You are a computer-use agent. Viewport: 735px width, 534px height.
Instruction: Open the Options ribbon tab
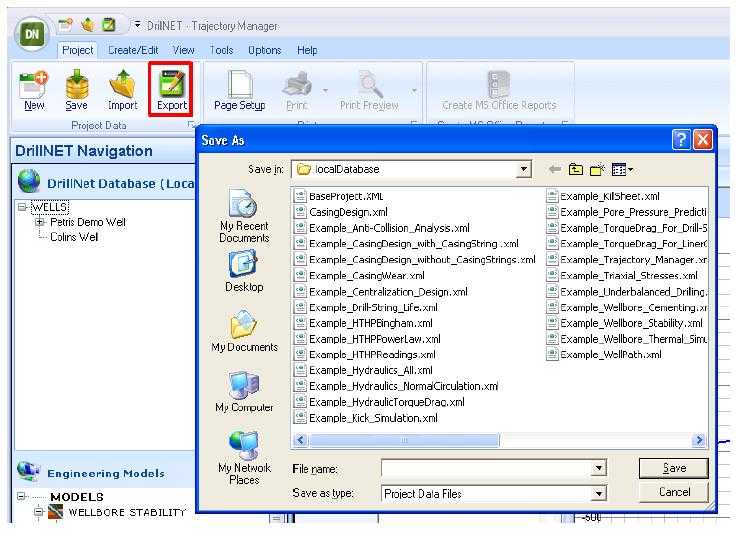click(265, 50)
